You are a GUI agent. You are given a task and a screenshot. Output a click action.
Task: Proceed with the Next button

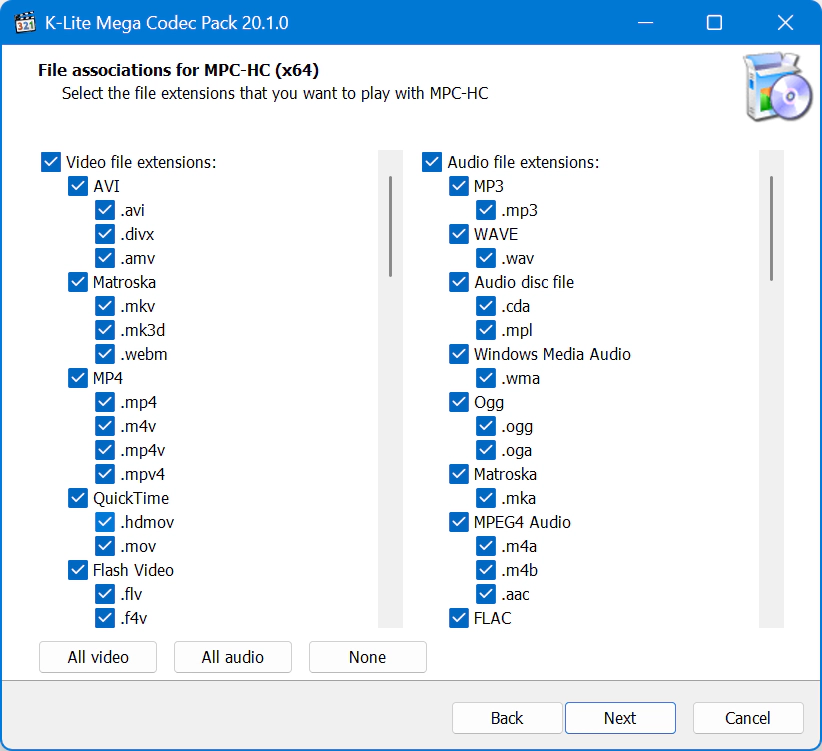click(x=620, y=718)
